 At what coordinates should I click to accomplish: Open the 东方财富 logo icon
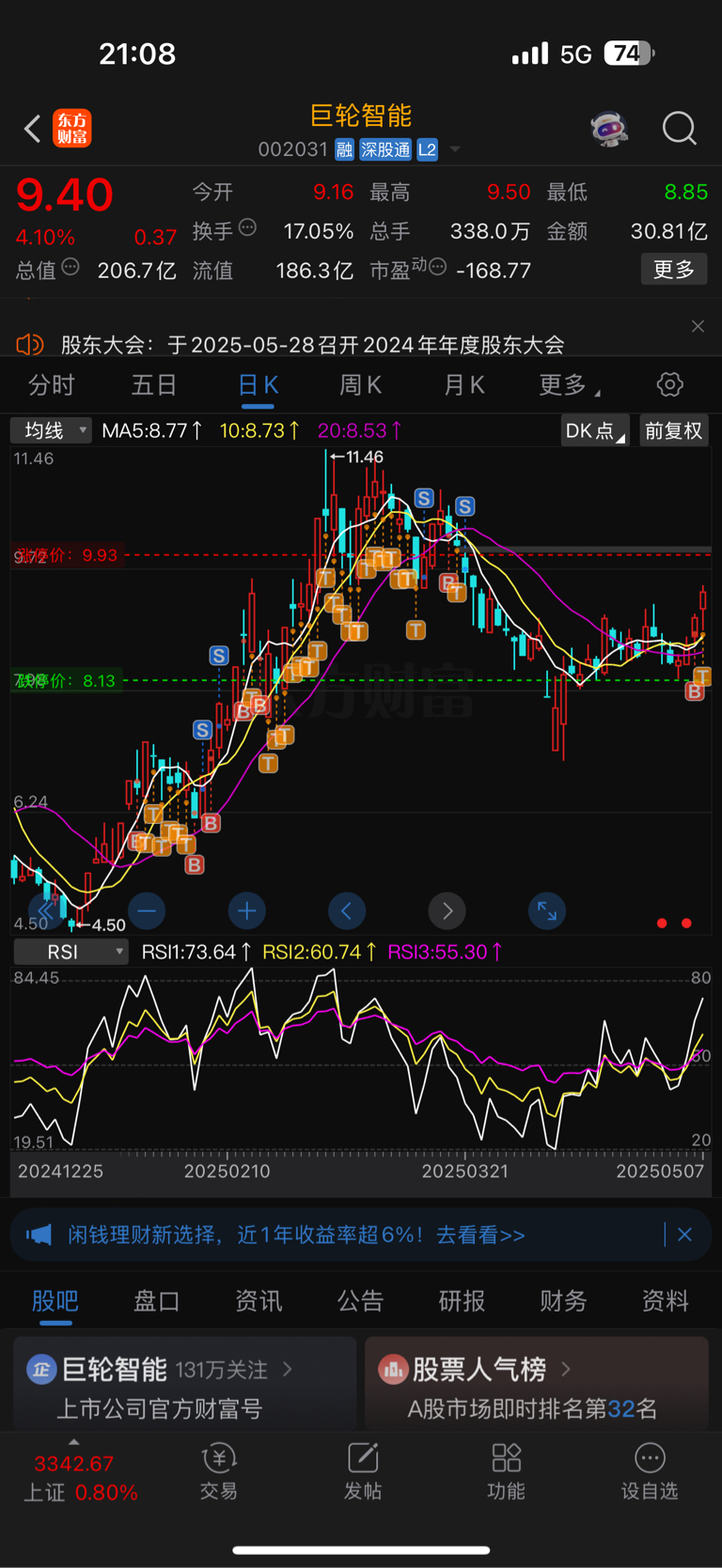(x=72, y=129)
